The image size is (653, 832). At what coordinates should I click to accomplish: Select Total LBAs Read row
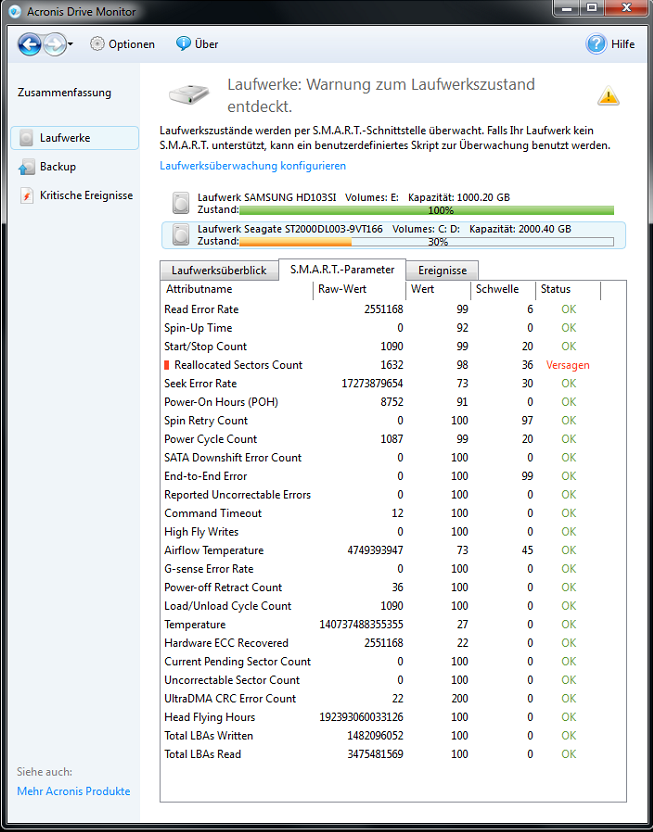(393, 755)
